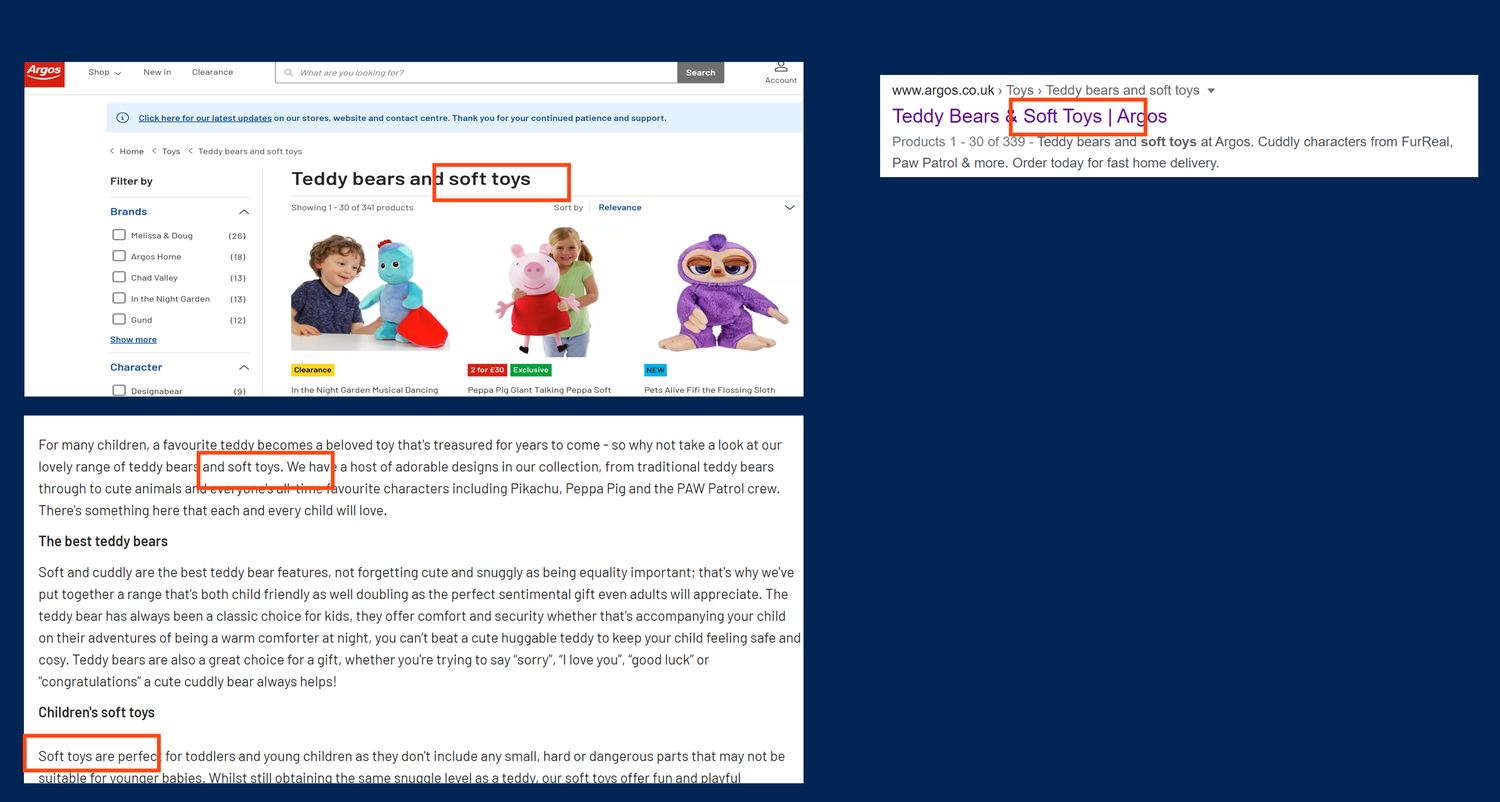The width and height of the screenshot is (1500, 802).
Task: Click the yellow Clearance badge
Action: [x=313, y=370]
